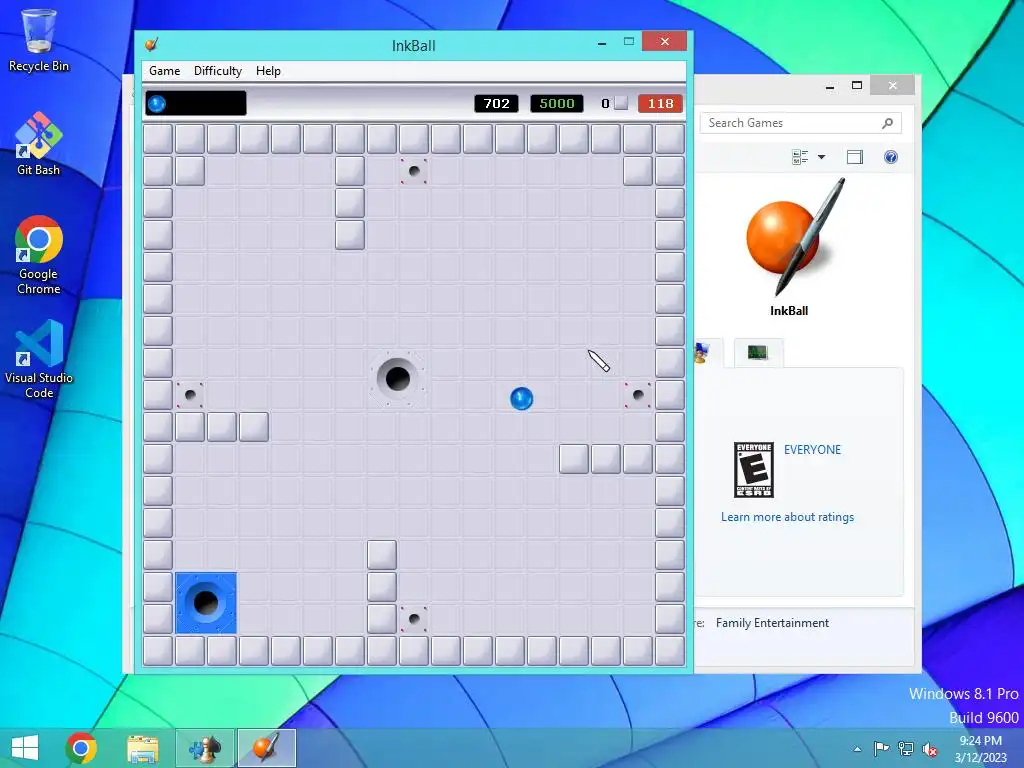Select the partially hidden tab in Games window

tap(708, 353)
